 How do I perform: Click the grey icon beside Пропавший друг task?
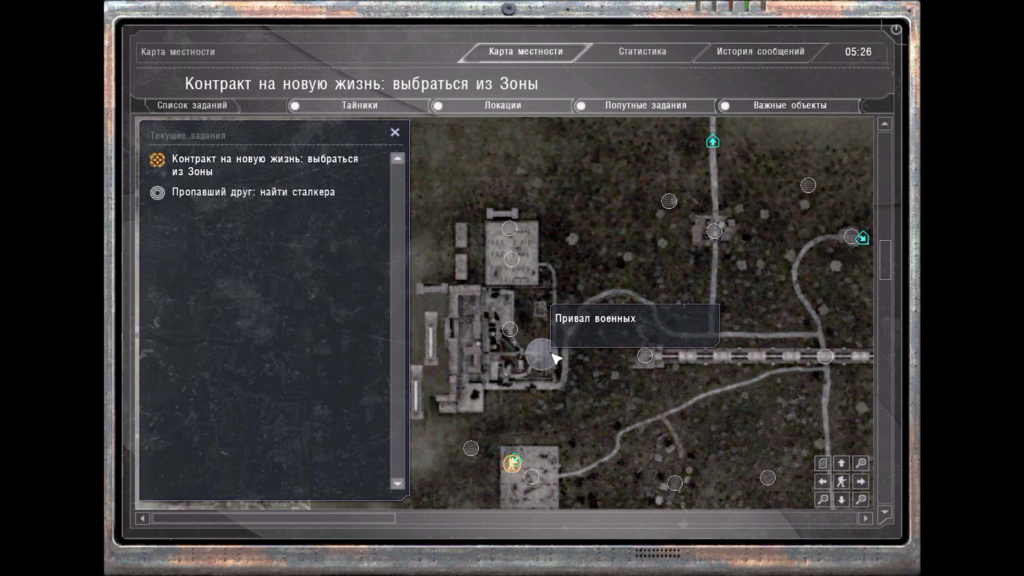[x=157, y=193]
